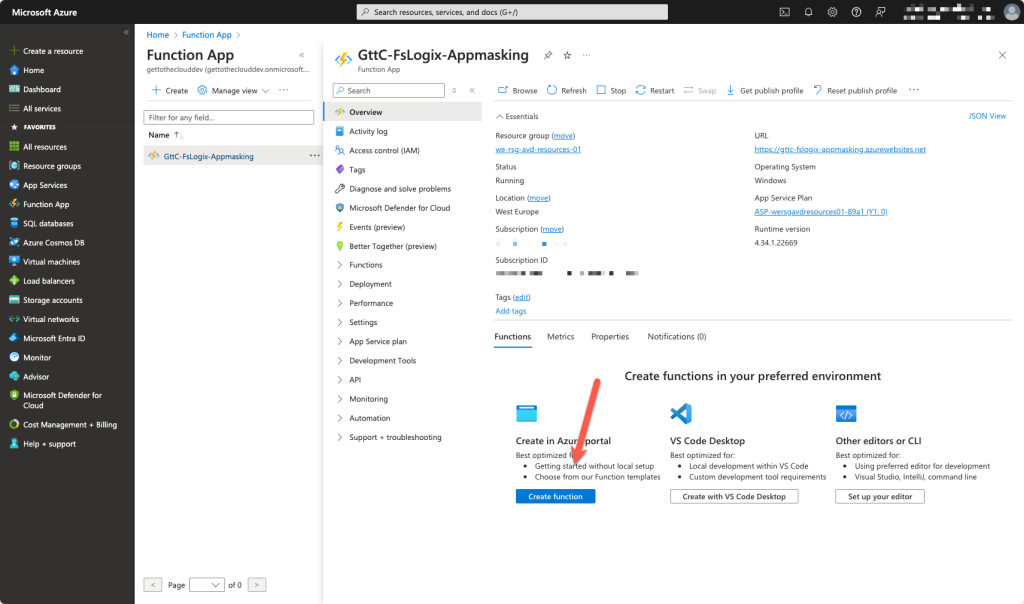Expand the Monitoring menu group
1024x604 pixels.
(368, 399)
